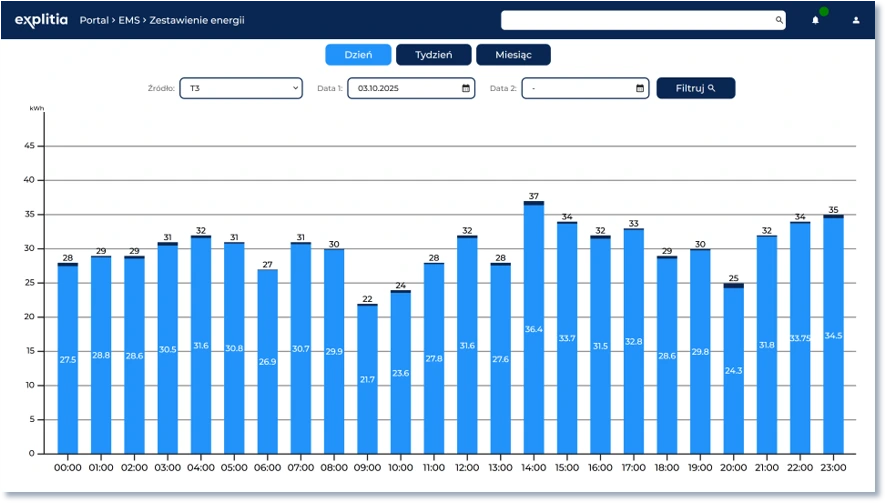Click the search magnifier icon
886x503 pixels.
click(x=779, y=20)
